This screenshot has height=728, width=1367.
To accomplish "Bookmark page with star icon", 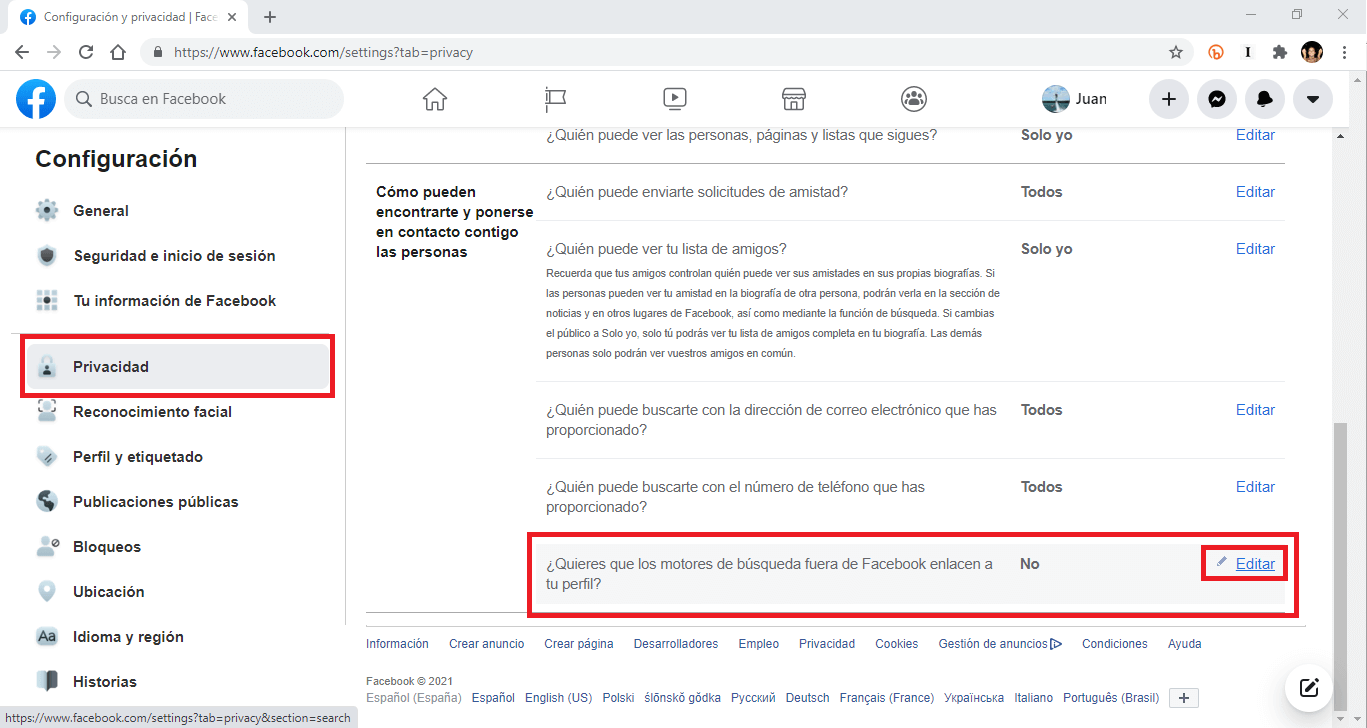I will (1176, 52).
